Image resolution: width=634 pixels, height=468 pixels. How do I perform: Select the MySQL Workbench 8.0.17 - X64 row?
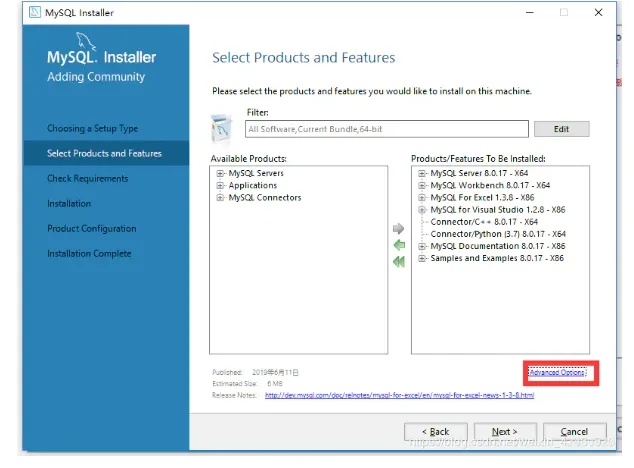tap(490, 185)
